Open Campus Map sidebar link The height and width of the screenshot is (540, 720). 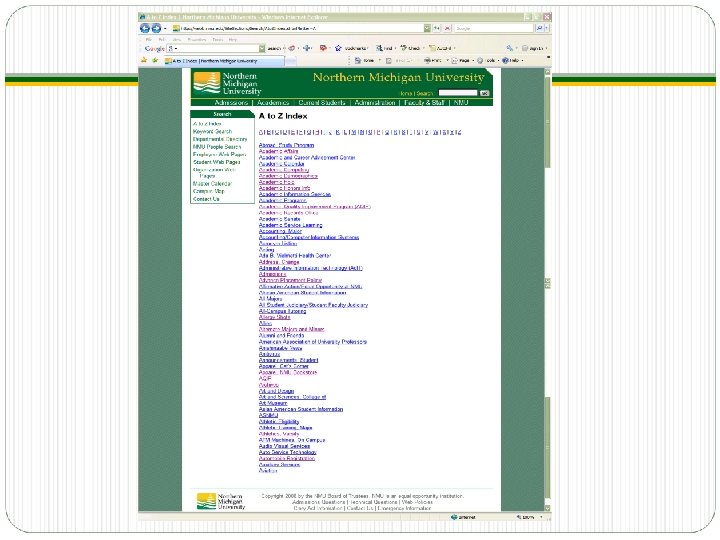coord(208,191)
